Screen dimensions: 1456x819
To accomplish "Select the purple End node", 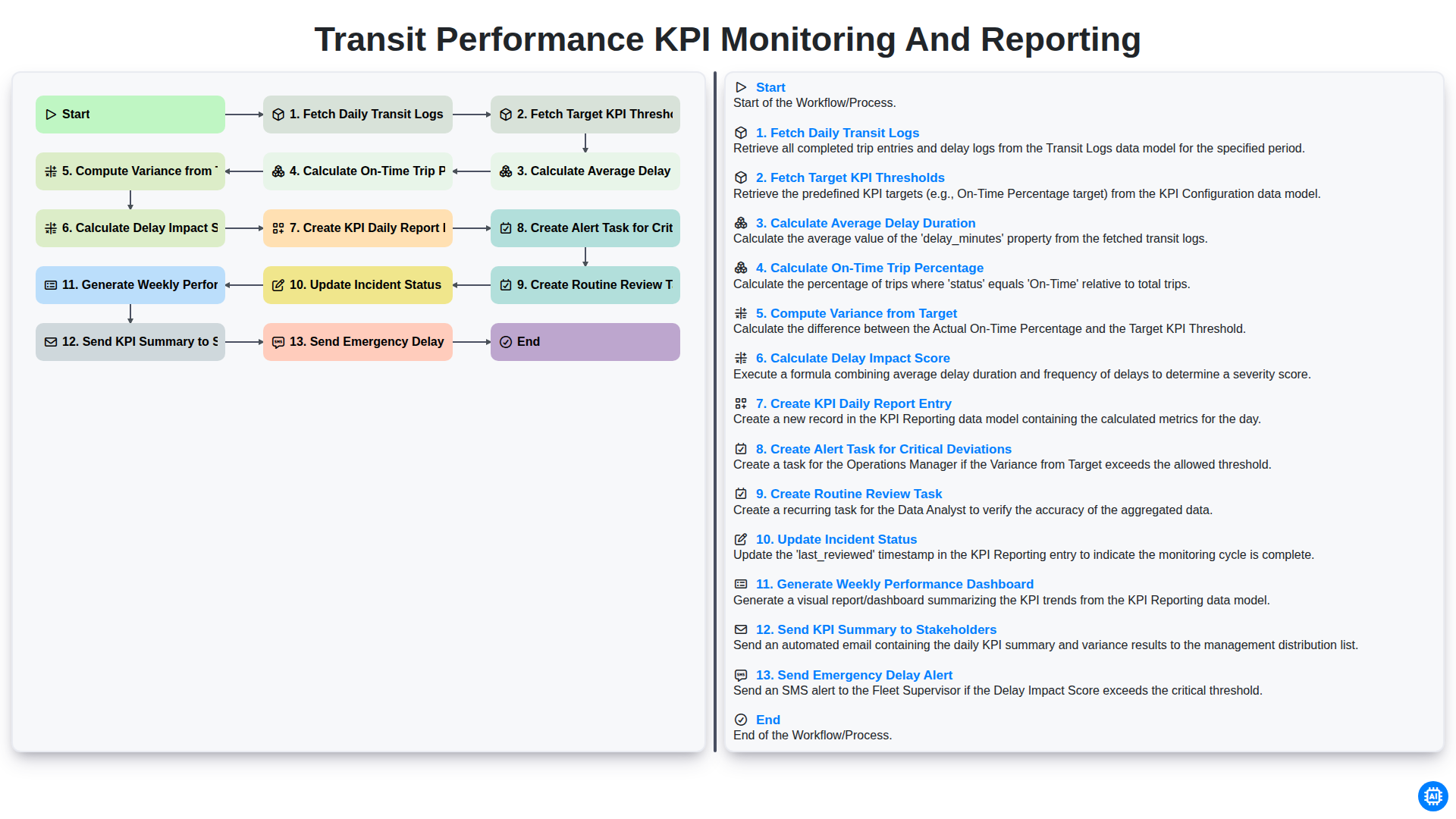I will tap(585, 342).
